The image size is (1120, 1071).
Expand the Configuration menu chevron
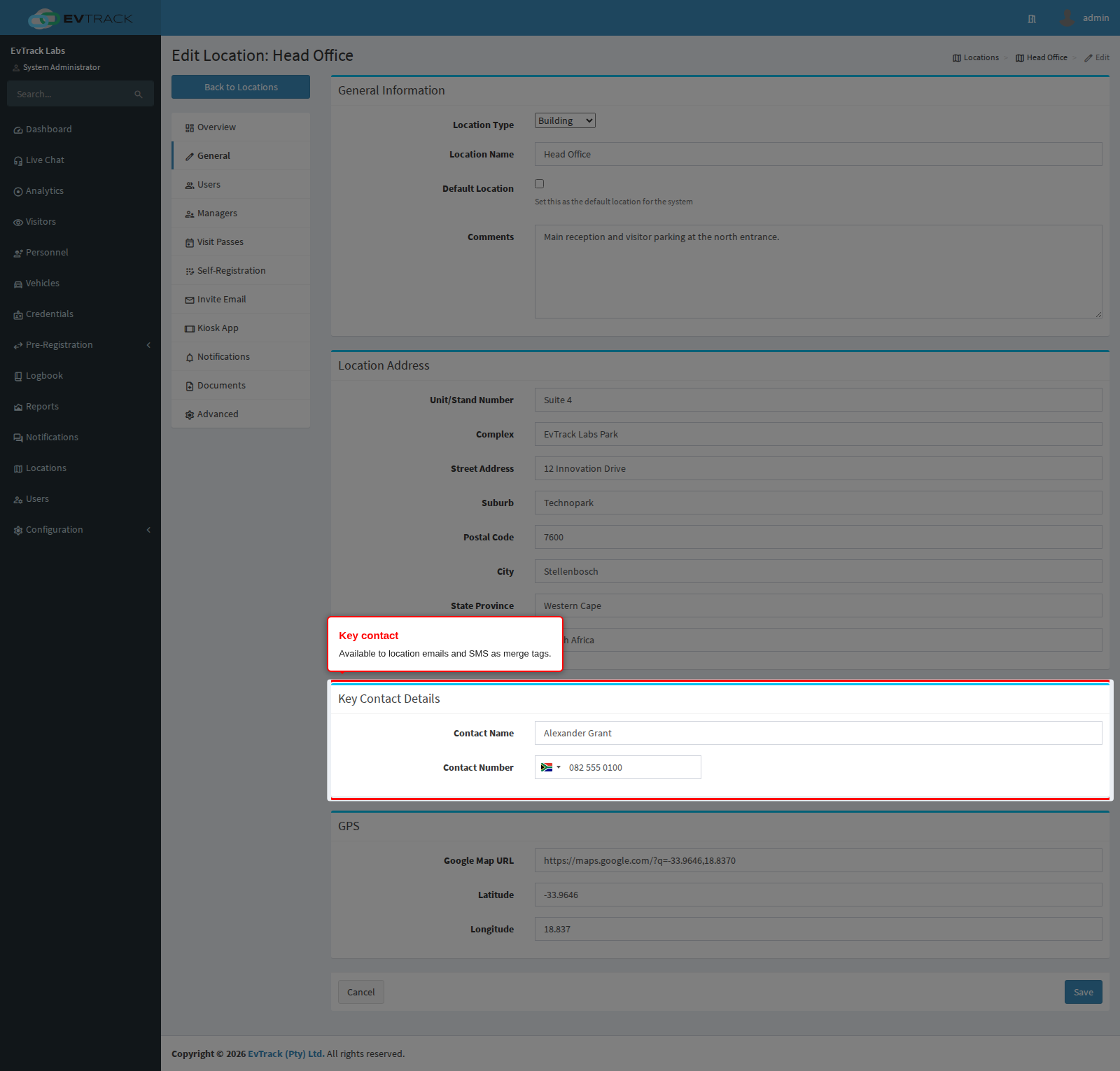[x=148, y=530]
